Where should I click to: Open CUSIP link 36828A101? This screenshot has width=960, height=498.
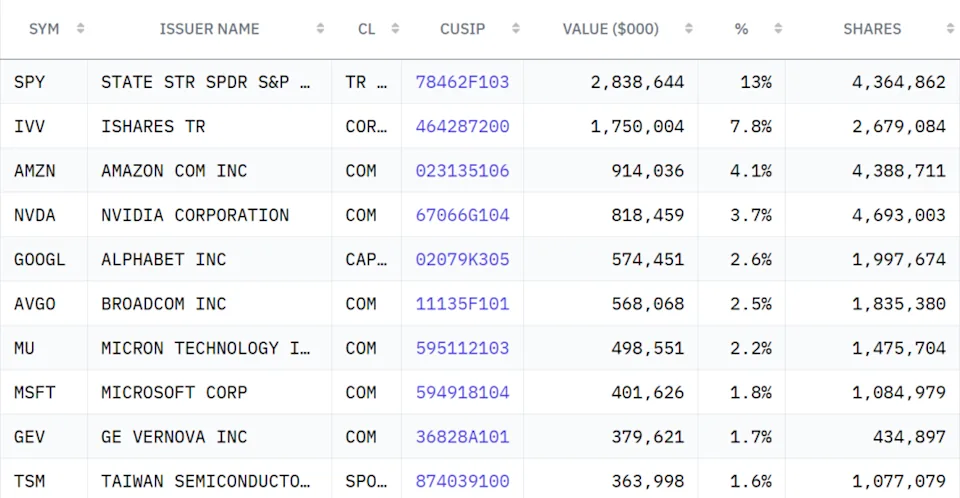coord(462,437)
